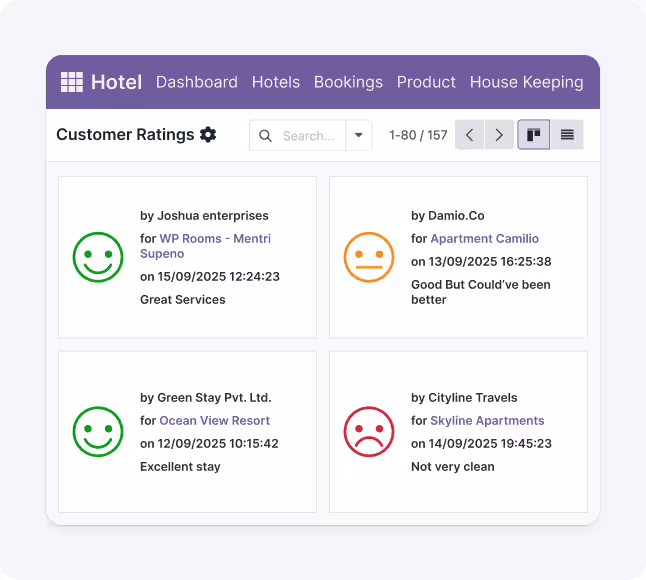Click sad face on Cityline Travels card

[369, 432]
